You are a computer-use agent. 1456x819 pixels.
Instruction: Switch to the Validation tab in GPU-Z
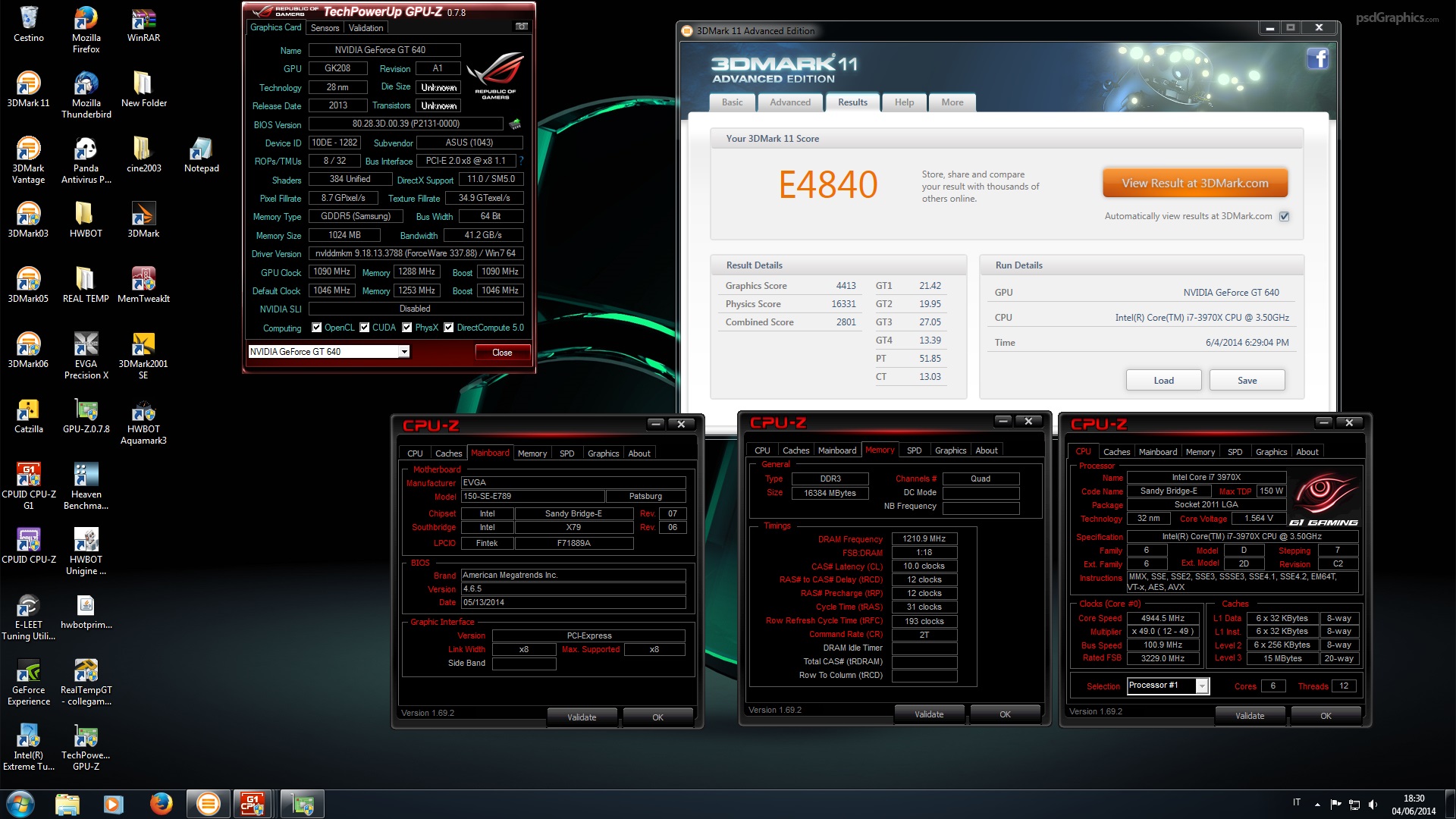[x=366, y=27]
